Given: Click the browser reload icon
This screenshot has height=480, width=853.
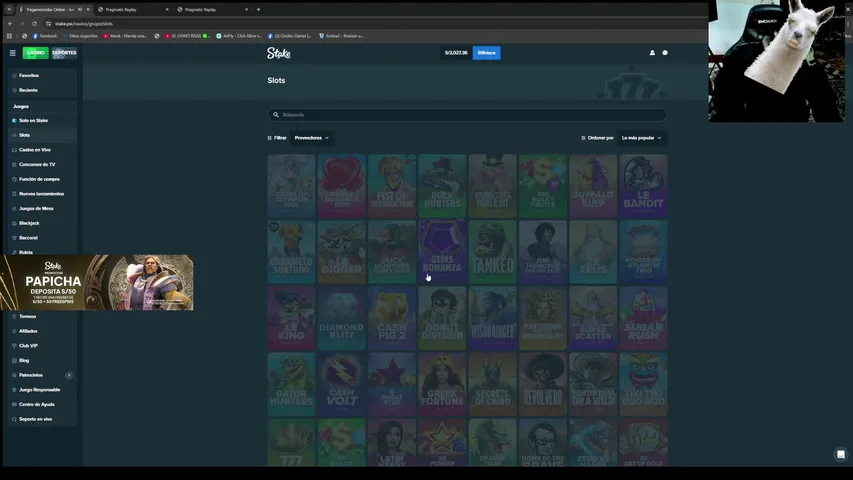Looking at the screenshot, I should point(34,23).
